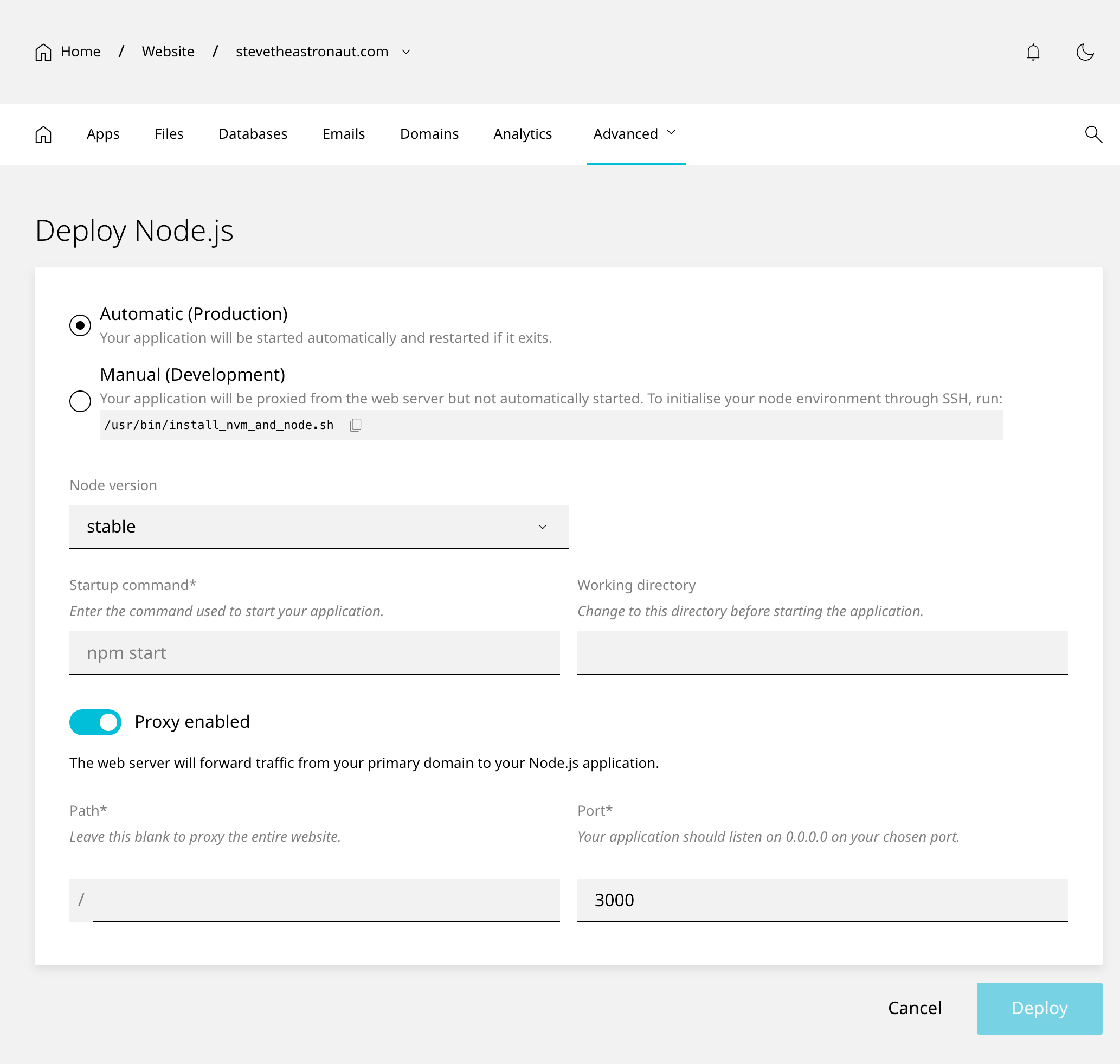Screen dimensions: 1120x1064
Task: Open the Files tab
Action: click(169, 134)
